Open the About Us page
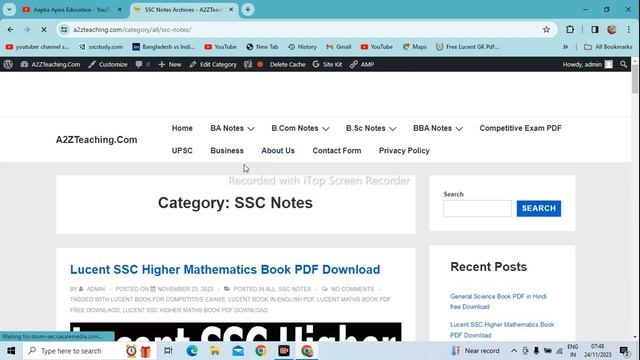Screen dimensions: 640x360 tap(278, 151)
